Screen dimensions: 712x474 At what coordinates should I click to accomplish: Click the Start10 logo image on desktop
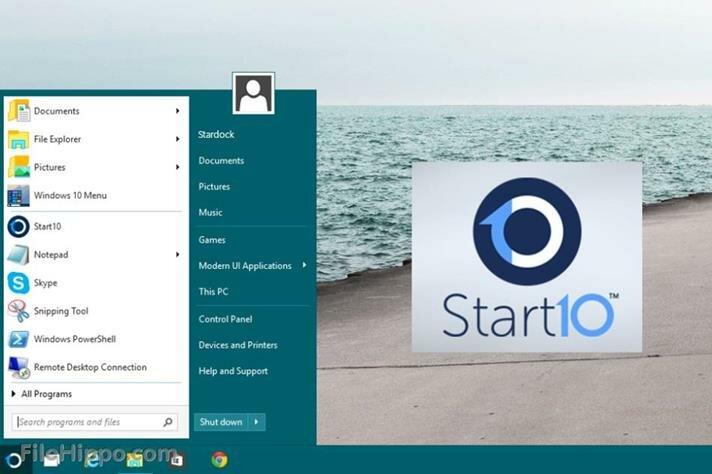tap(527, 257)
